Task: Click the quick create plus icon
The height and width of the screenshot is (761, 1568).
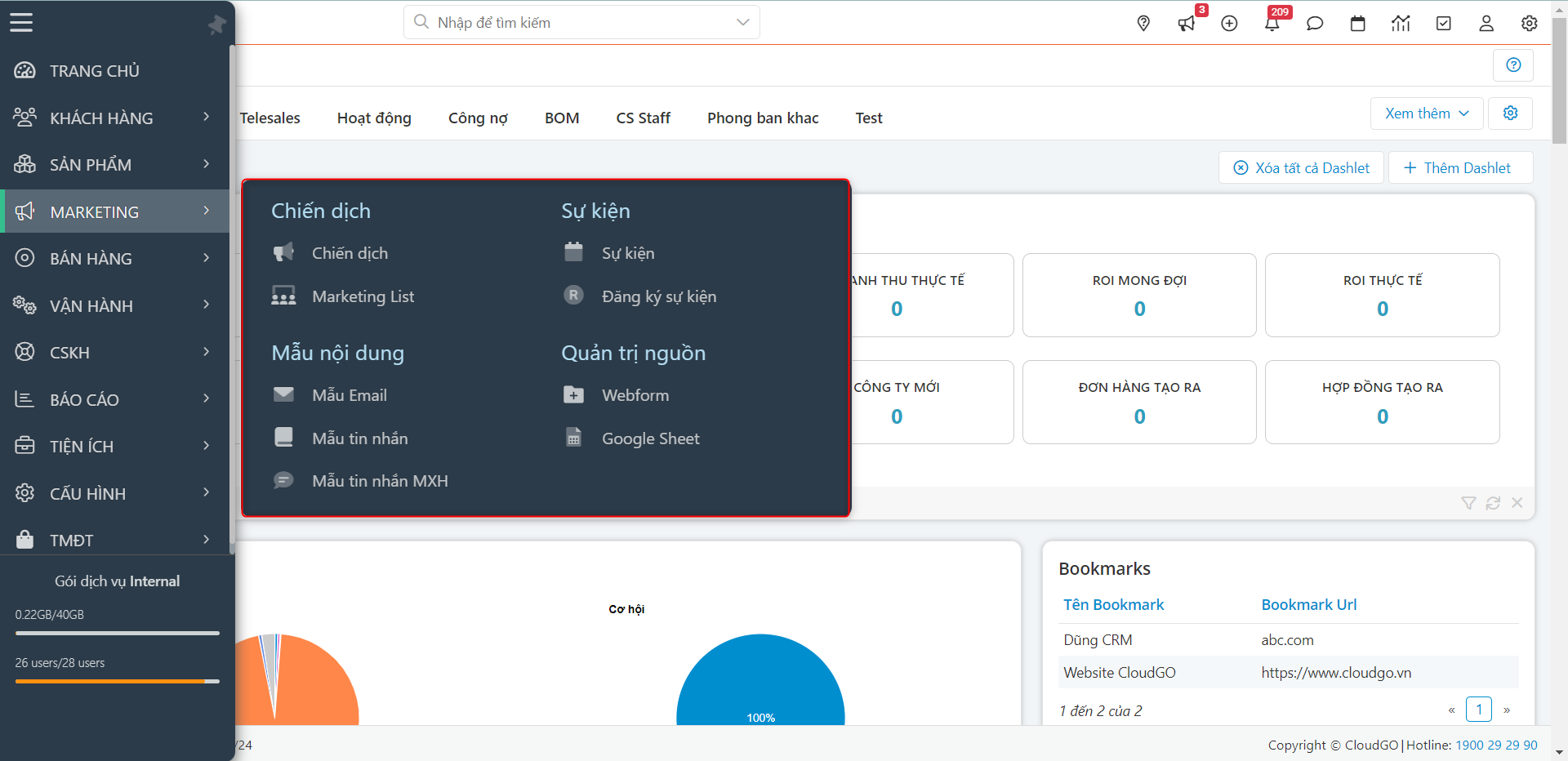Action: click(1229, 24)
